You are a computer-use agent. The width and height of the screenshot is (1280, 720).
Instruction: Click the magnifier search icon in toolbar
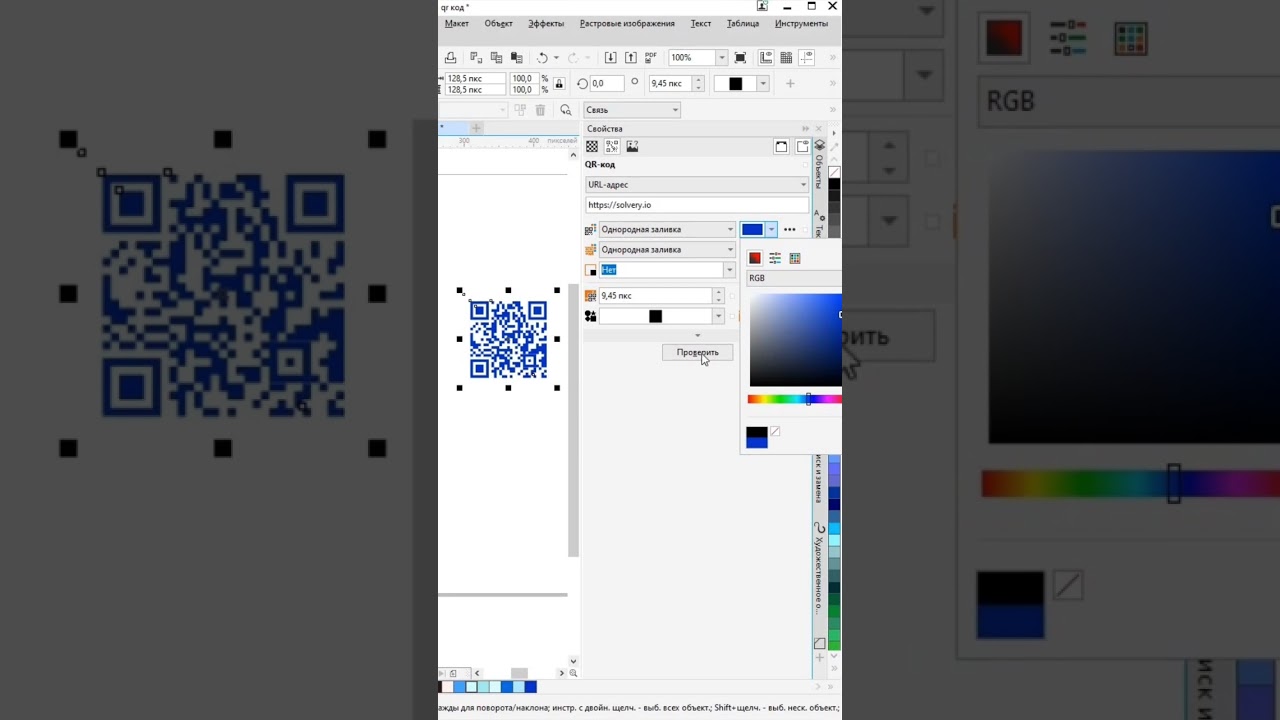coord(566,110)
